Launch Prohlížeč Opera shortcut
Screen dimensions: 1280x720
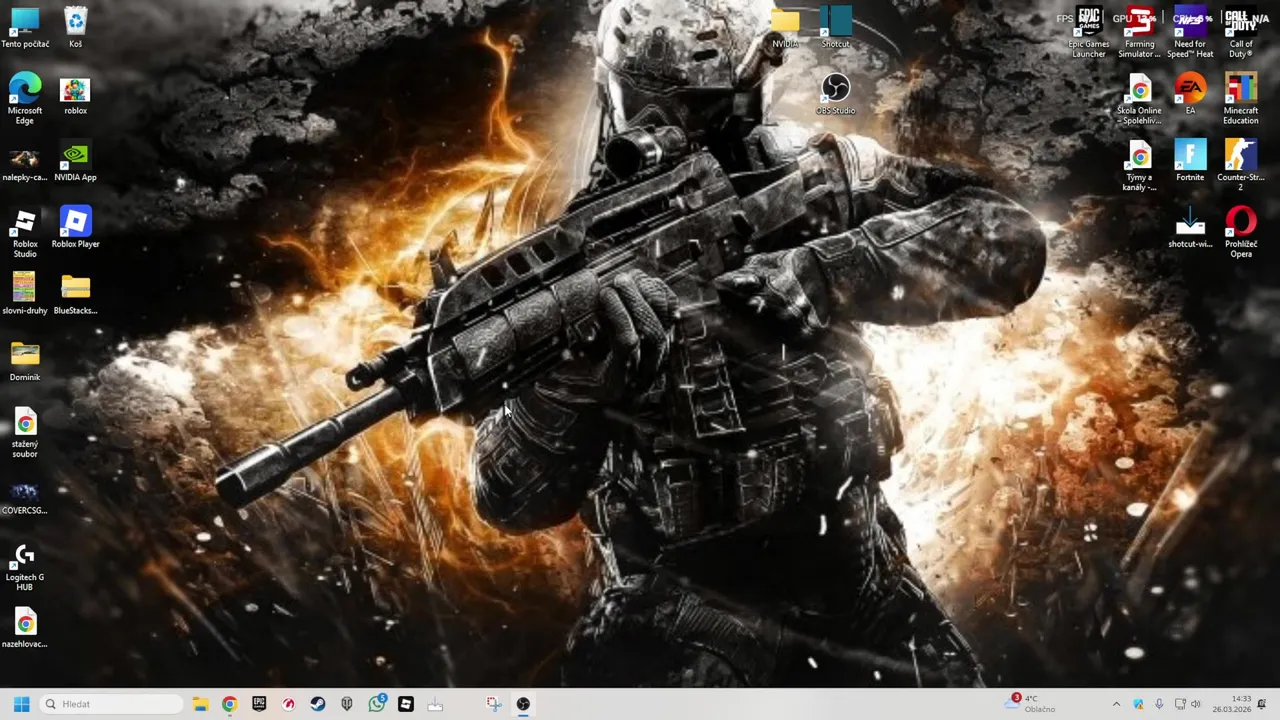tap(1241, 232)
